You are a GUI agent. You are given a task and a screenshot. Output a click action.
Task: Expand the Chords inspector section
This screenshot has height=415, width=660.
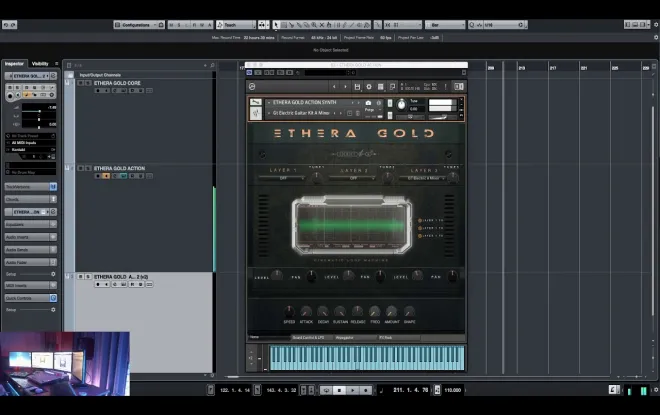[31, 200]
